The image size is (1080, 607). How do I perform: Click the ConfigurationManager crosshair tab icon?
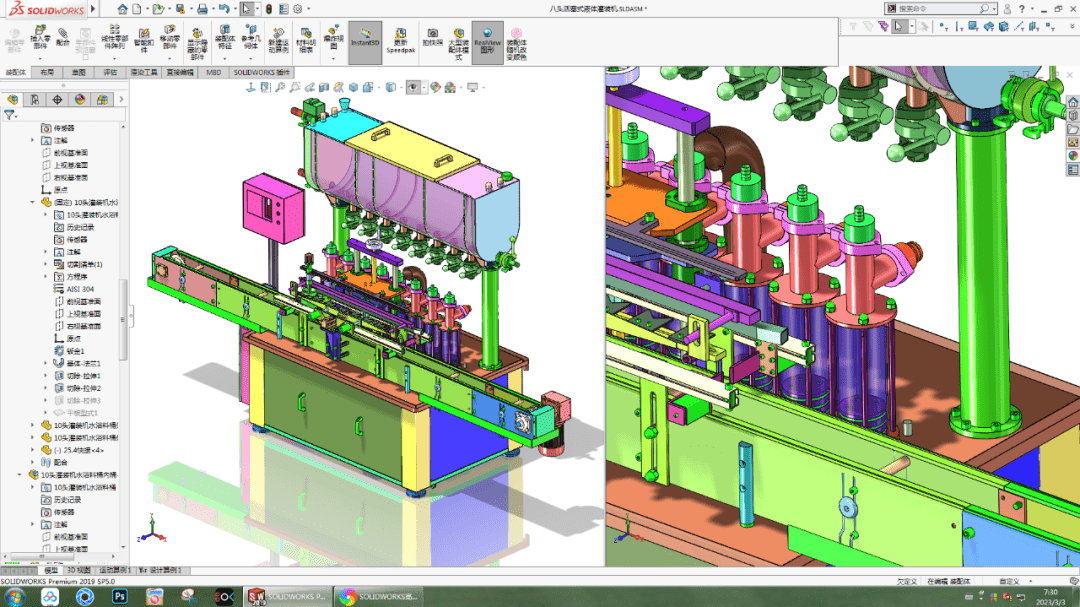tap(57, 100)
